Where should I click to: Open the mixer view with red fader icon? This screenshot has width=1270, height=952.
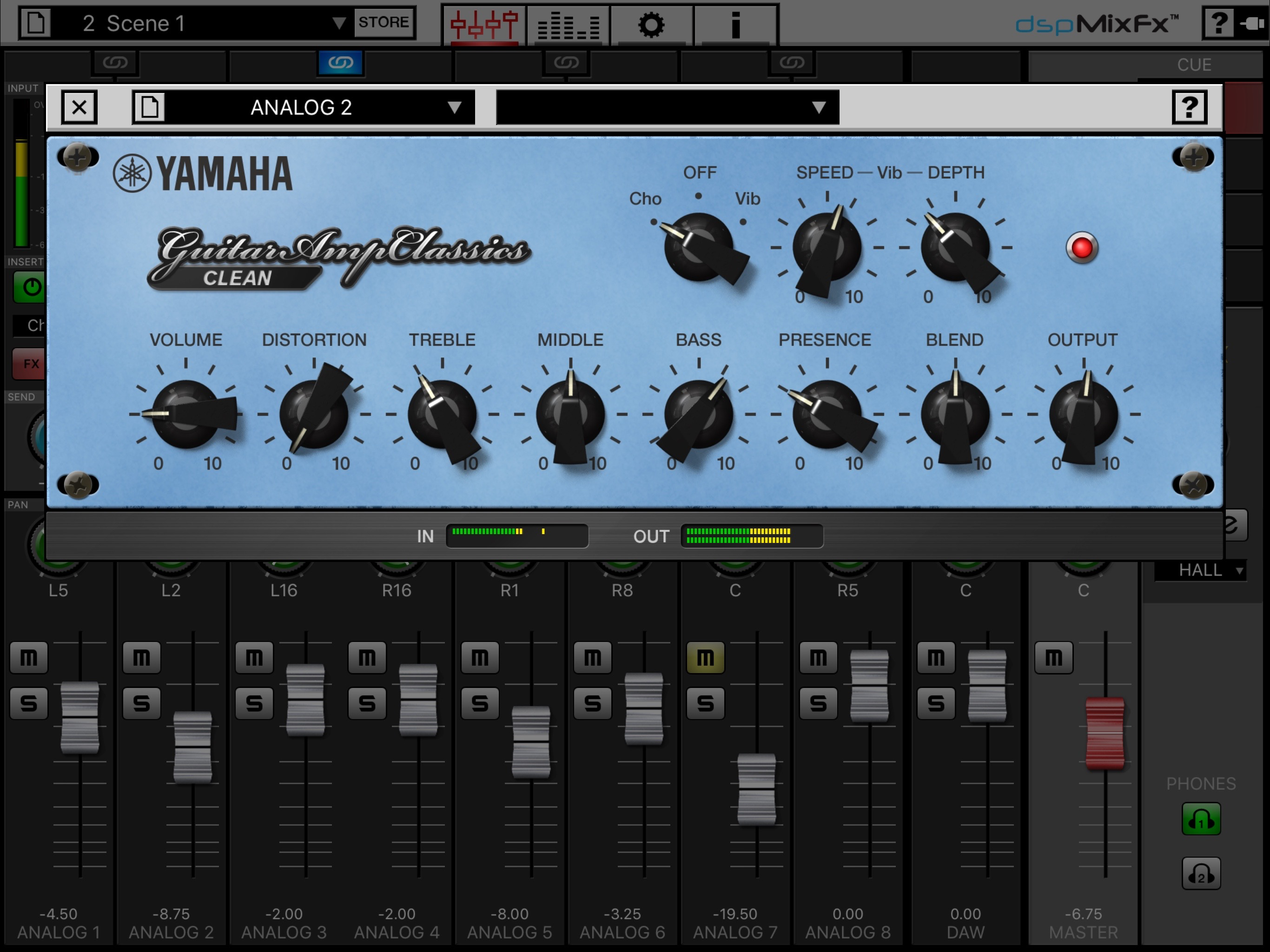[483, 24]
